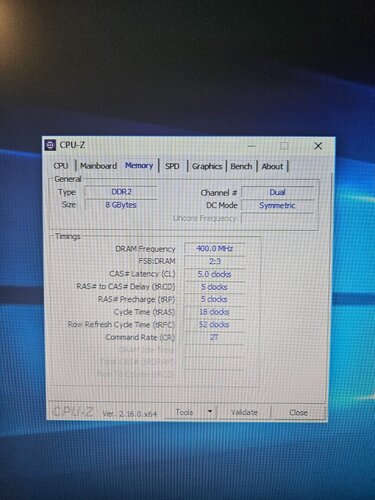375x500 pixels.
Task: Select the 8 GBytes size field
Action: [x=121, y=205]
